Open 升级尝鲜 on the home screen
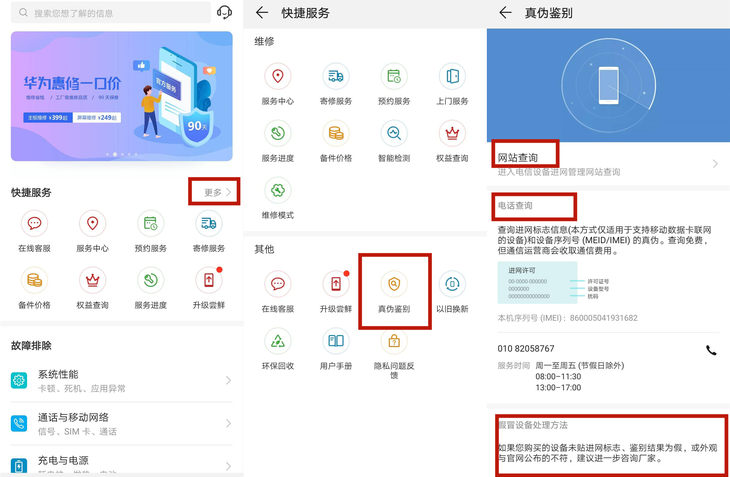Image resolution: width=730 pixels, height=477 pixels. (209, 289)
